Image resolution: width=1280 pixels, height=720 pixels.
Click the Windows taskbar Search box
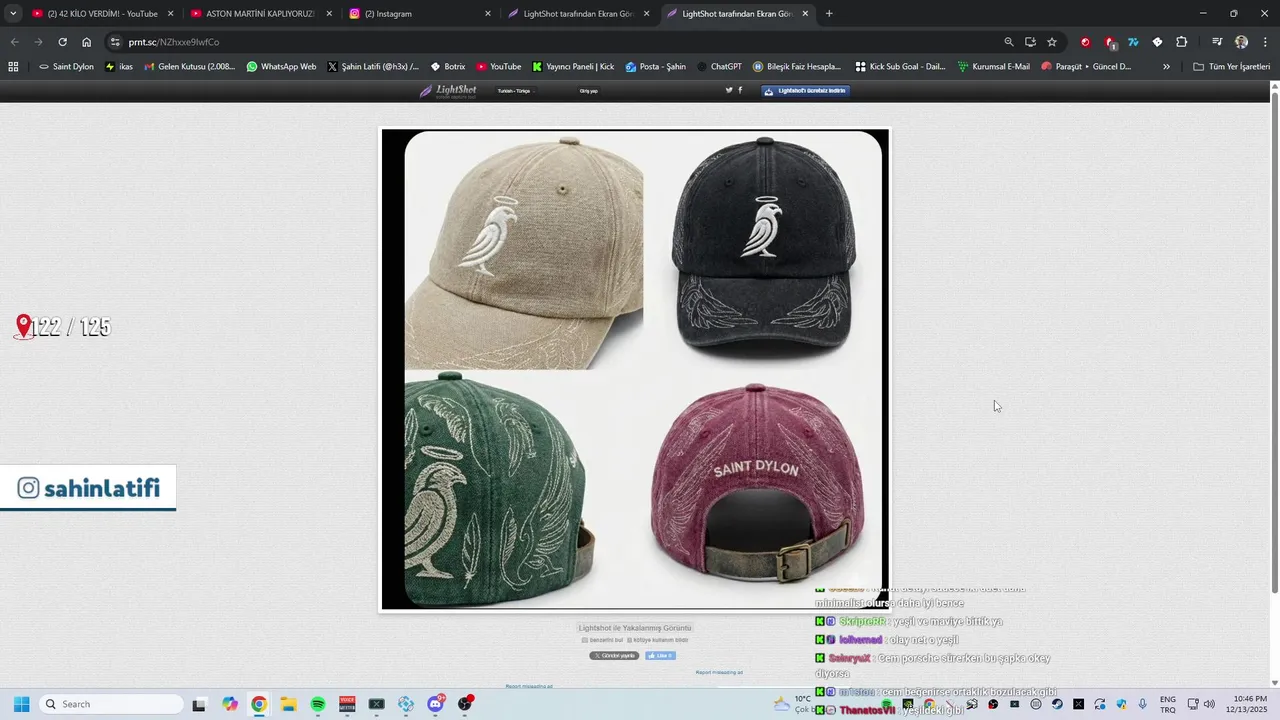click(111, 704)
